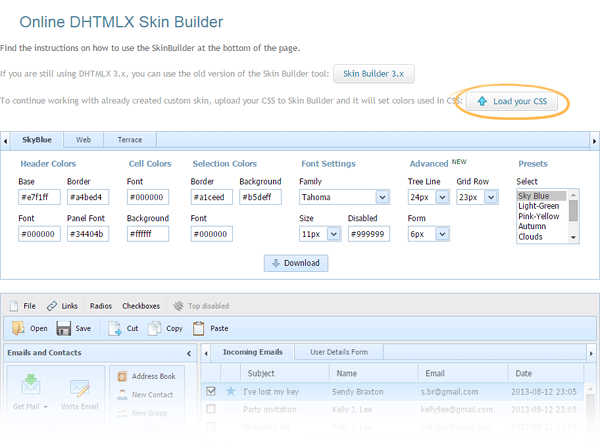Screen dimensions: 600x442
Task: Select the Autumn preset
Action: [532, 226]
